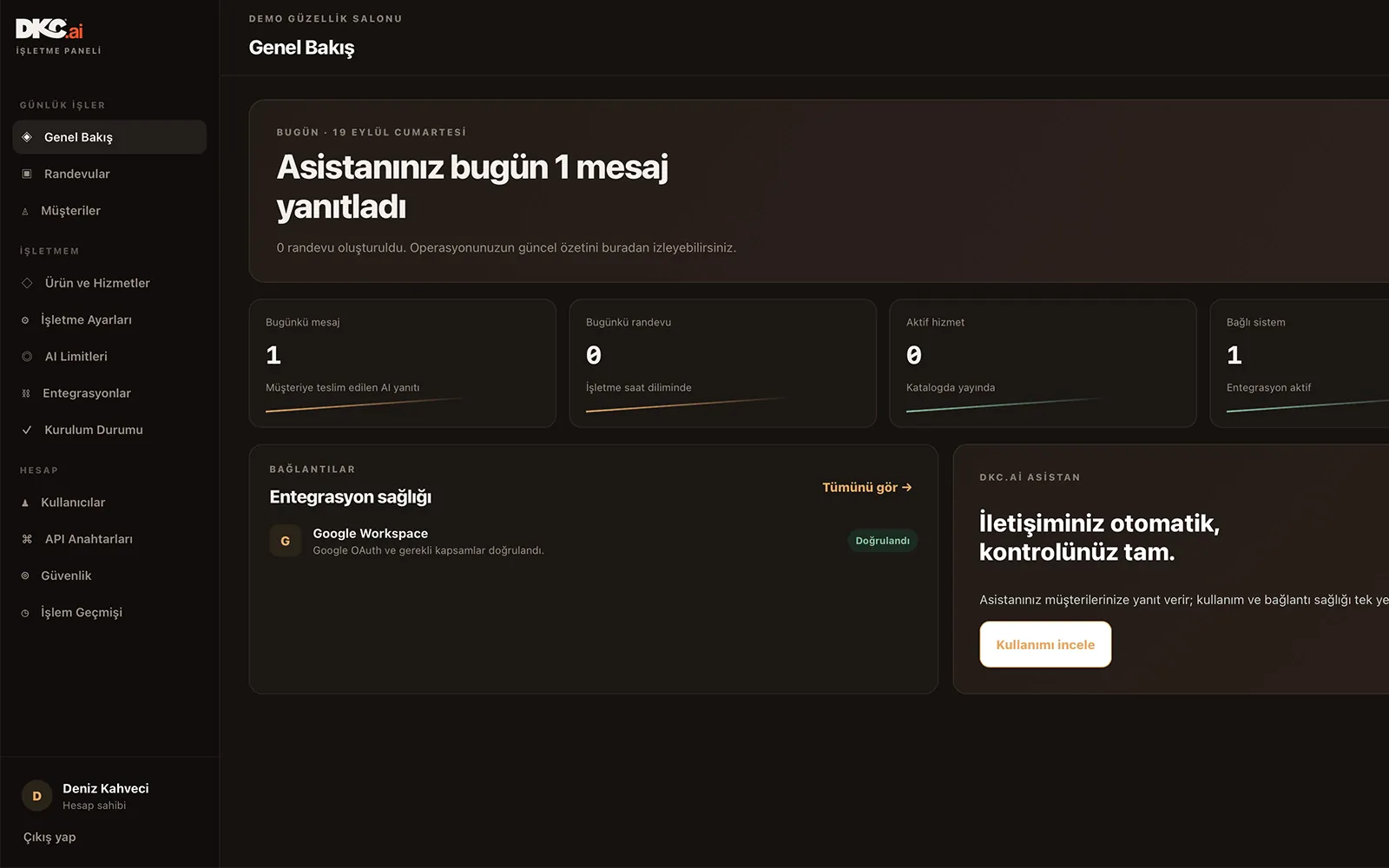Follow the Tümünü gör link
Image resolution: width=1389 pixels, height=868 pixels.
point(867,487)
